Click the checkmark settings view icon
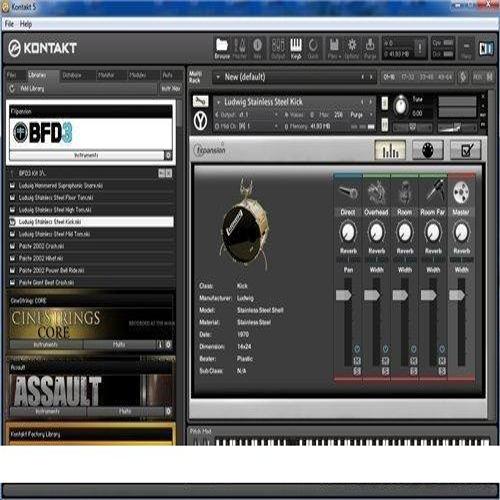 (x=466, y=150)
